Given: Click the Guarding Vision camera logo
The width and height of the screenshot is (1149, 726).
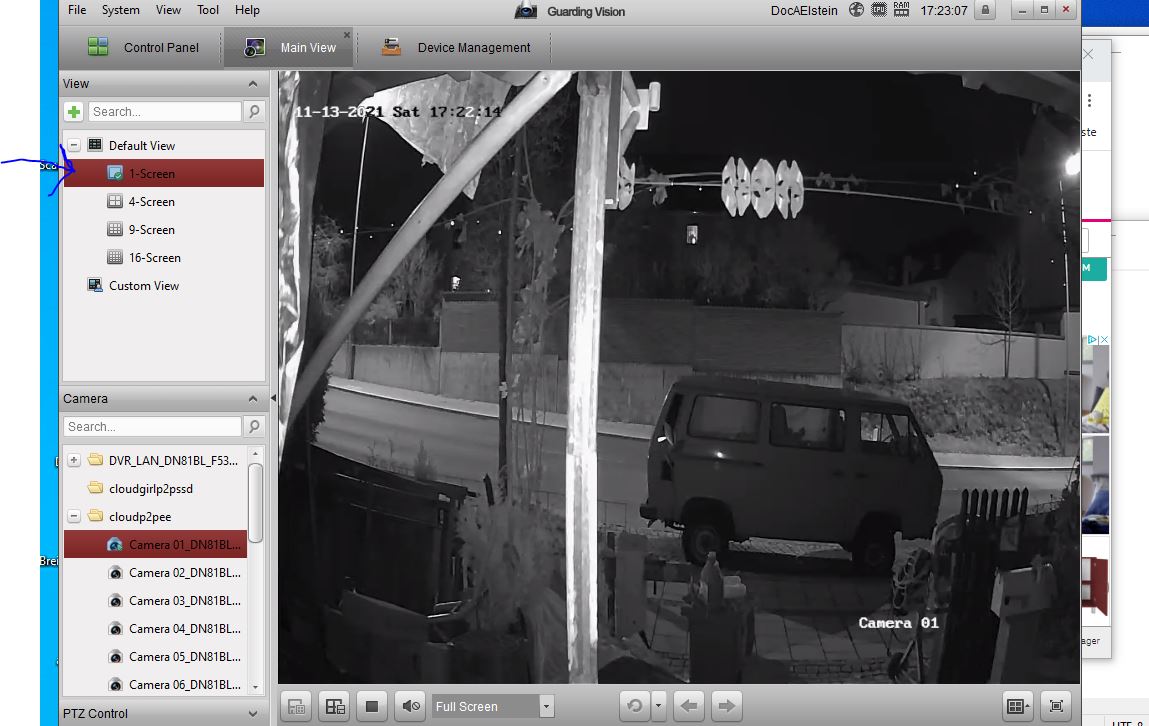Looking at the screenshot, I should pyautogui.click(x=525, y=10).
